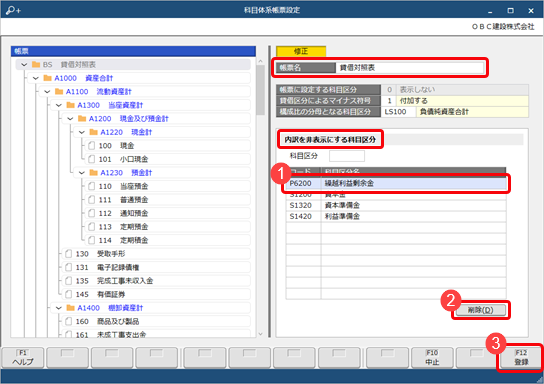Click the BS folder icon
Viewport: 544px width, 384px height.
(36, 65)
